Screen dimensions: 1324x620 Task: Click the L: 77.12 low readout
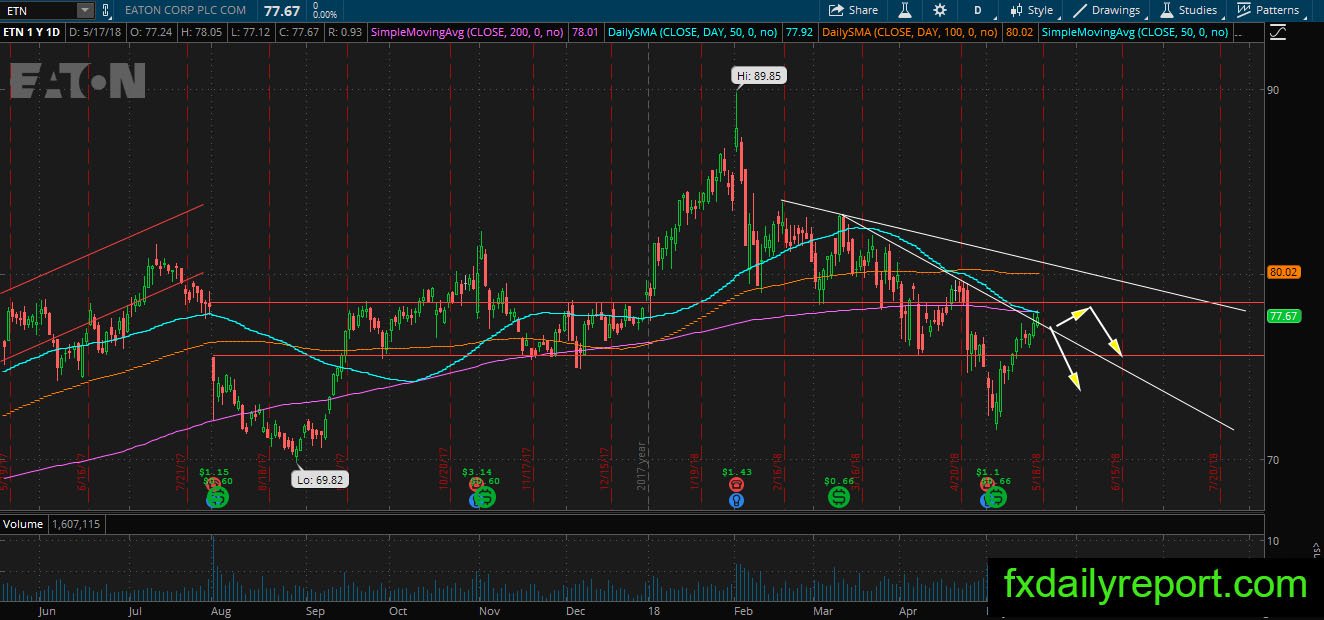[250, 32]
